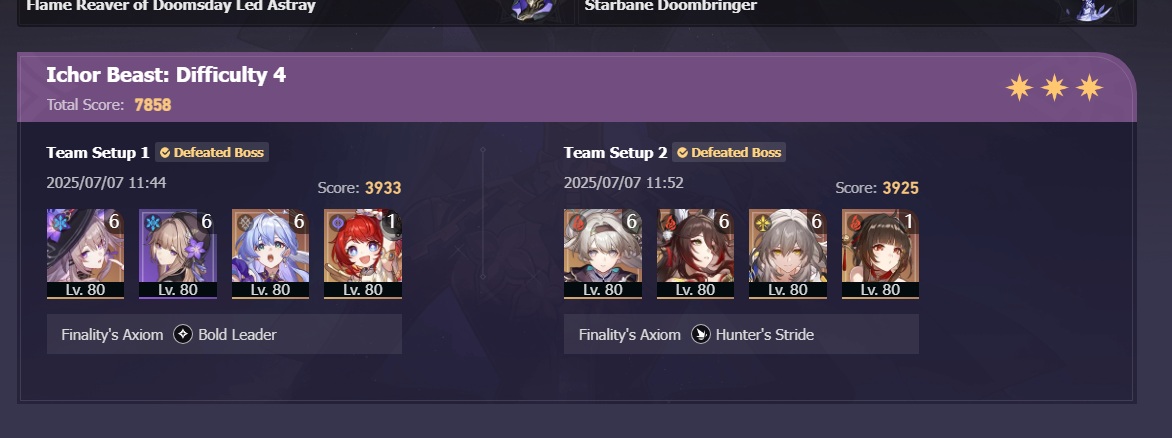Viewport: 1172px width, 438px height.
Task: Open the dark-haired fire character with eidolon 6
Action: point(695,253)
